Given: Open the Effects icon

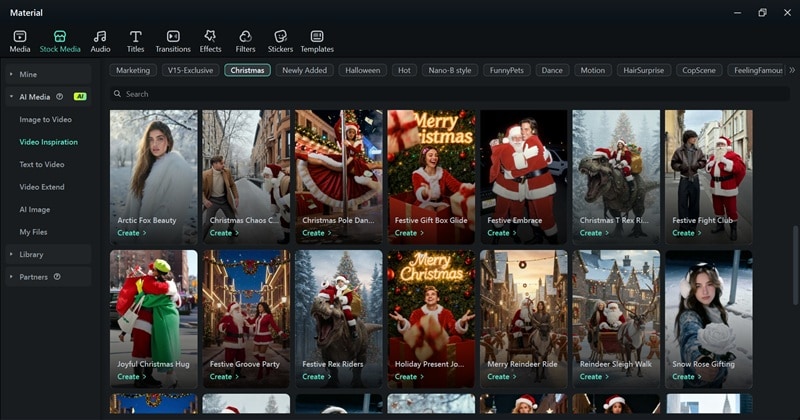Looking at the screenshot, I should pos(210,36).
